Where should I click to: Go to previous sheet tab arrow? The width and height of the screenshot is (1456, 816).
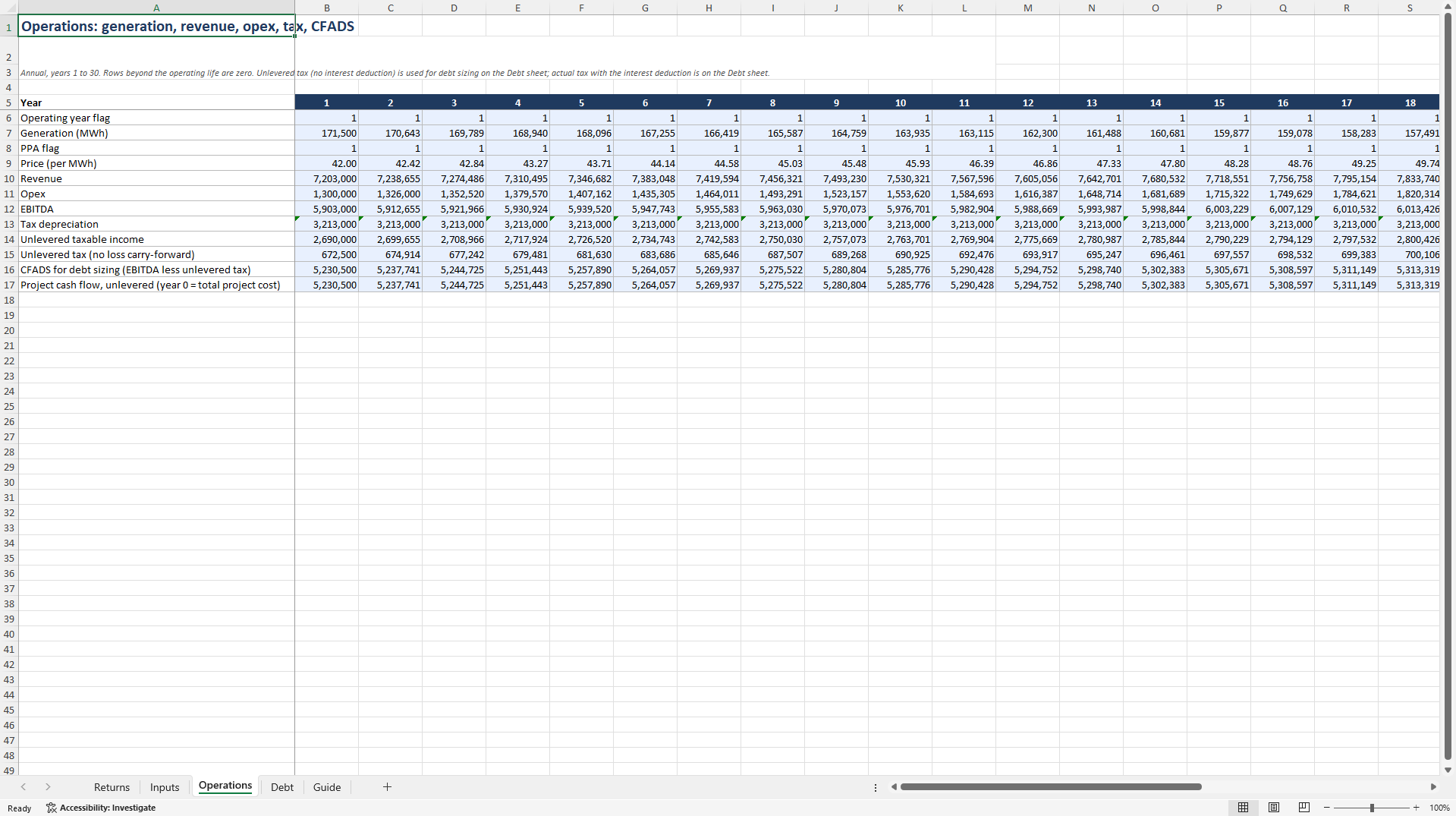point(24,787)
